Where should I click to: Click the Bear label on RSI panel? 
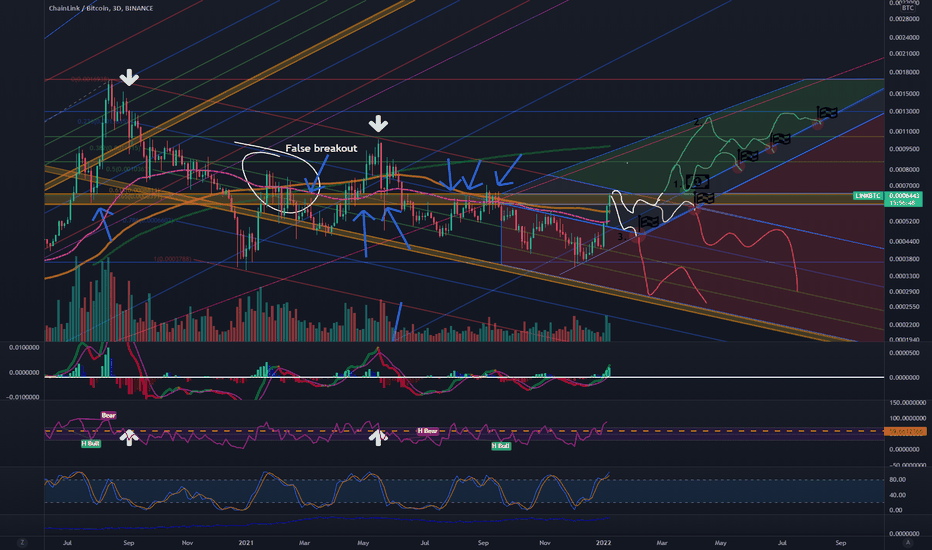(108, 415)
